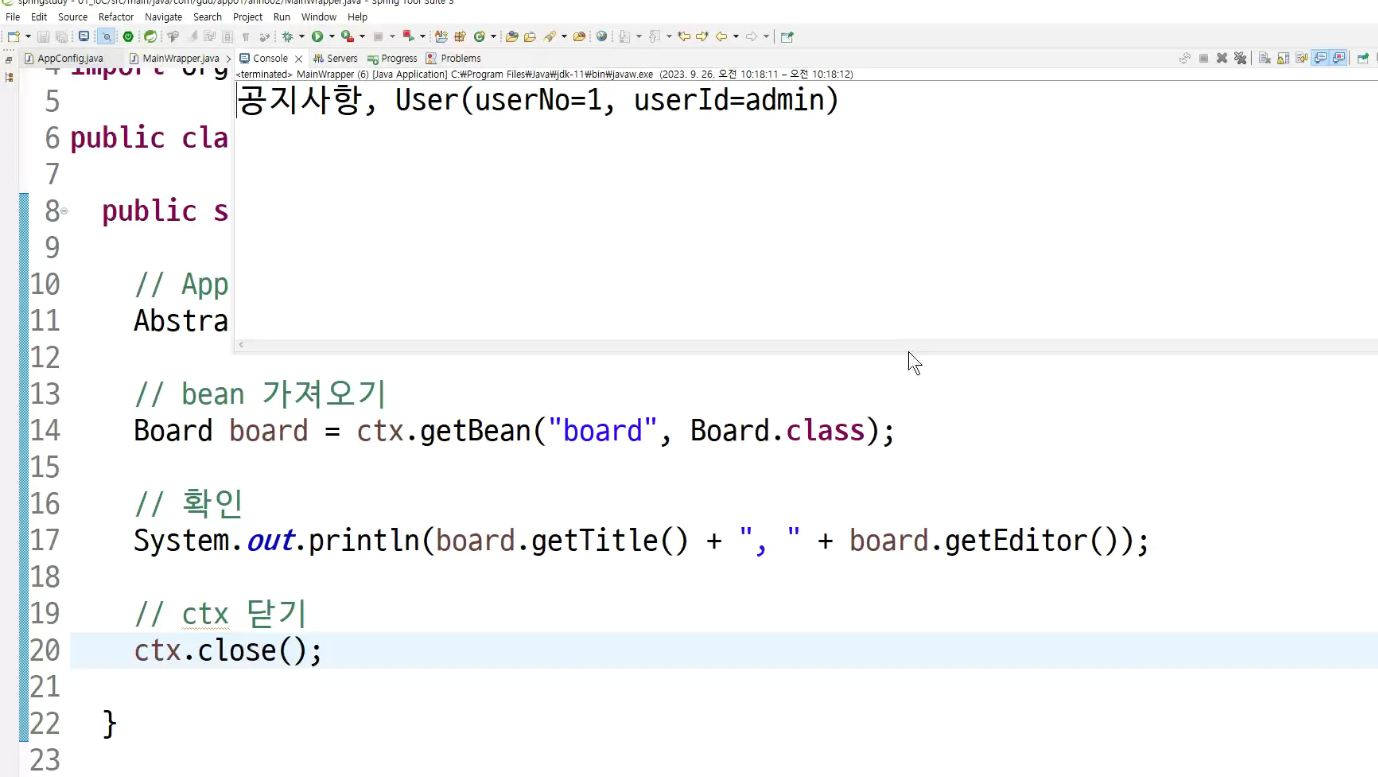Screen dimensions: 1378x777
Task: Click the Clear Console icon
Action: coord(1264,59)
